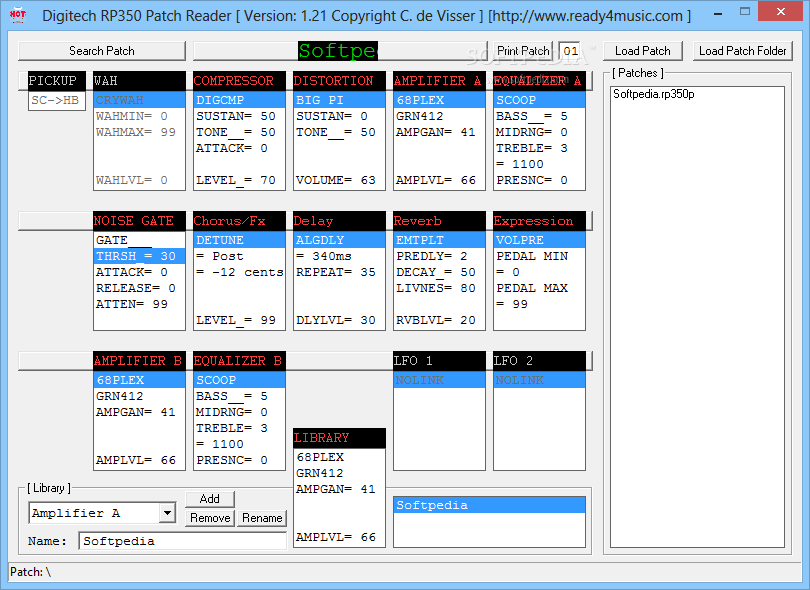Select EMTPLT in Reverb list
This screenshot has width=810, height=590.
(x=439, y=240)
